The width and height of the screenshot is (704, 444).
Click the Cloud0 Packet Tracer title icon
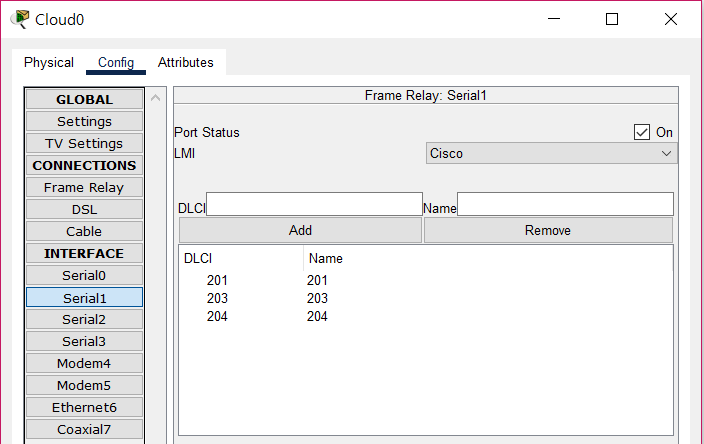click(x=20, y=19)
